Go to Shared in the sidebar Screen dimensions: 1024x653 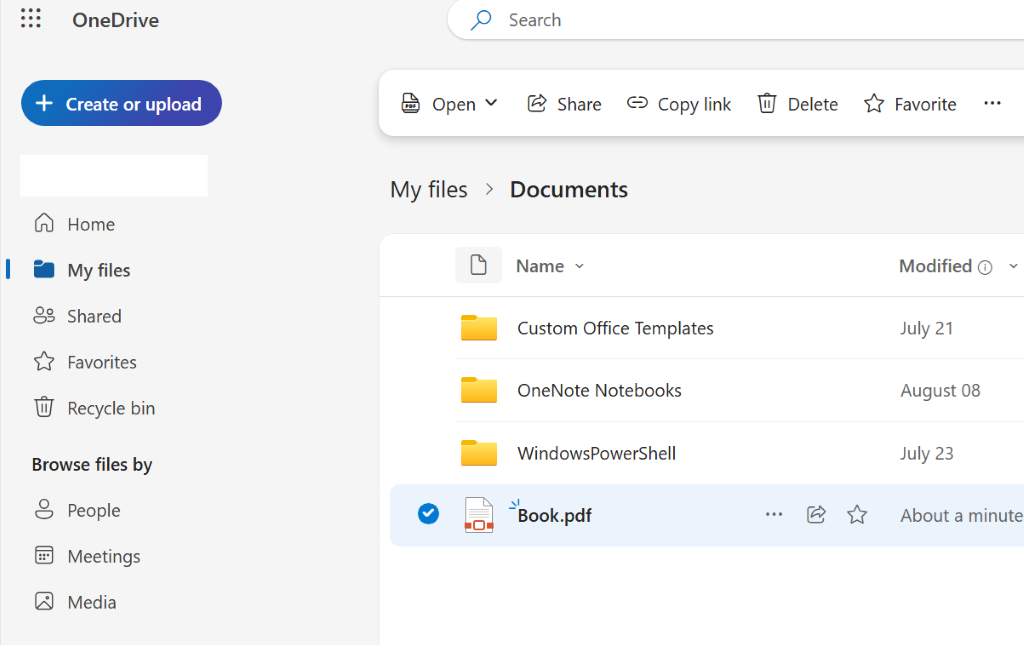(x=78, y=316)
